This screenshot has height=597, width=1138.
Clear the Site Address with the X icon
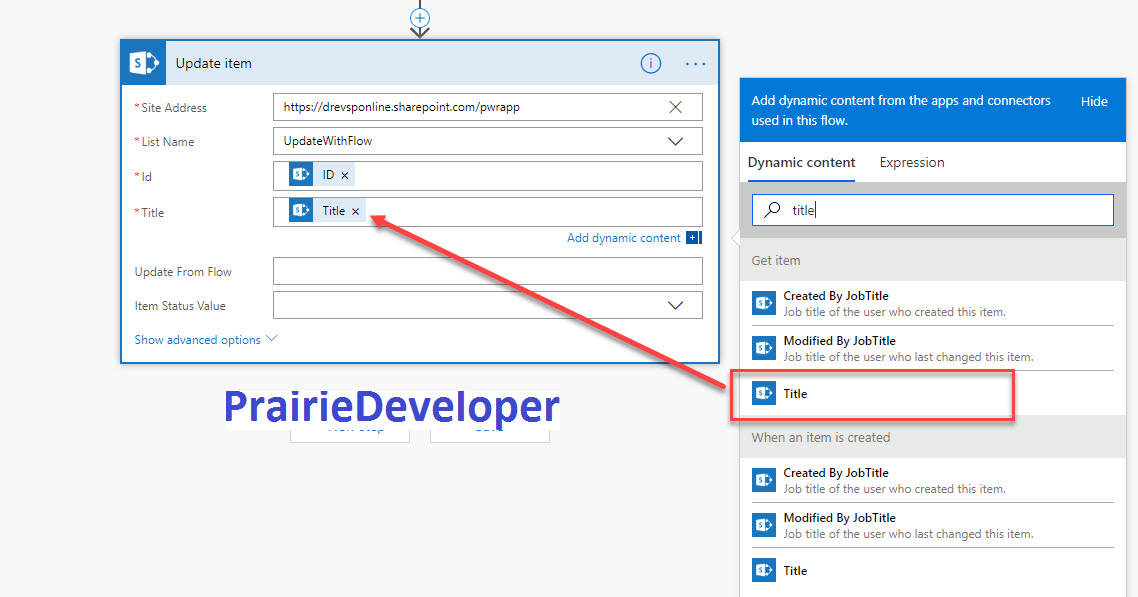click(675, 107)
